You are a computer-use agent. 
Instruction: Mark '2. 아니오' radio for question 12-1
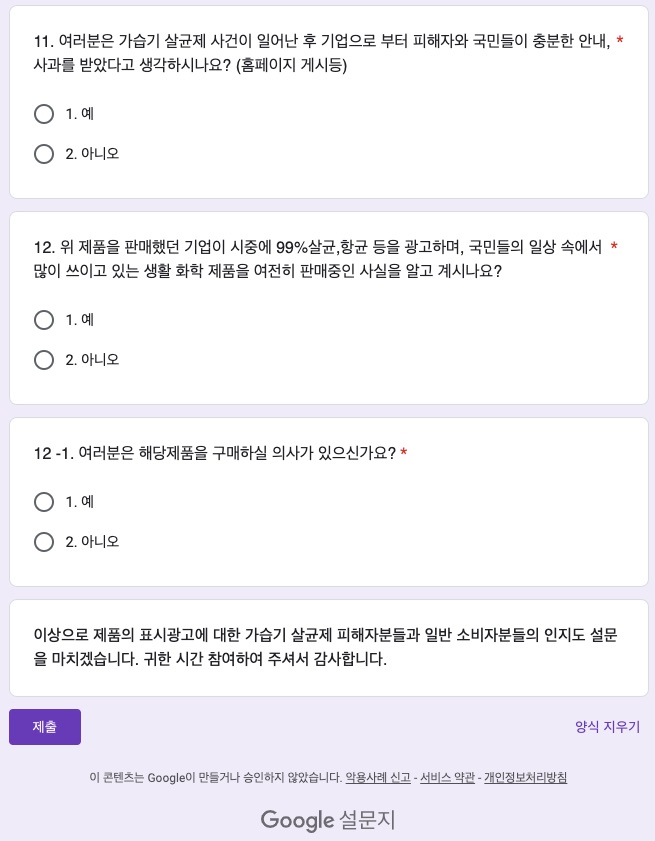point(44,542)
